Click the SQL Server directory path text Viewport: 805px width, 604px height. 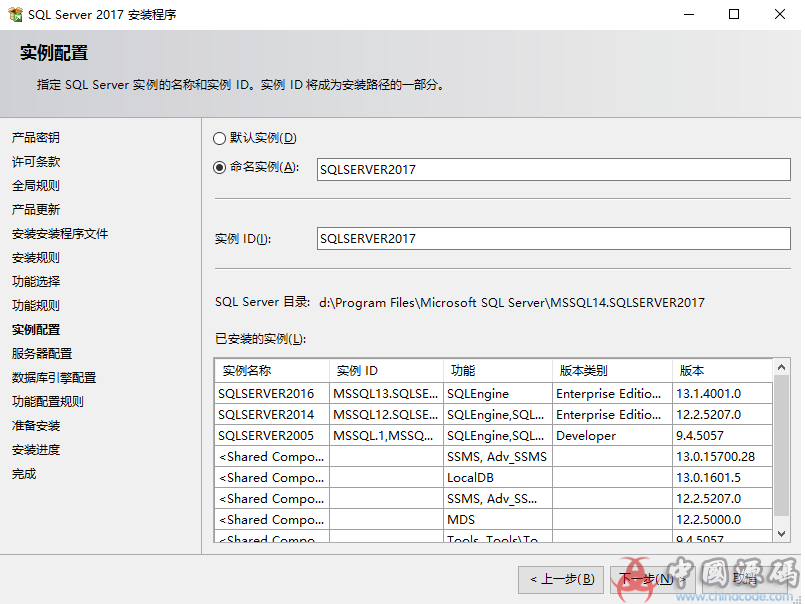[x=511, y=303]
